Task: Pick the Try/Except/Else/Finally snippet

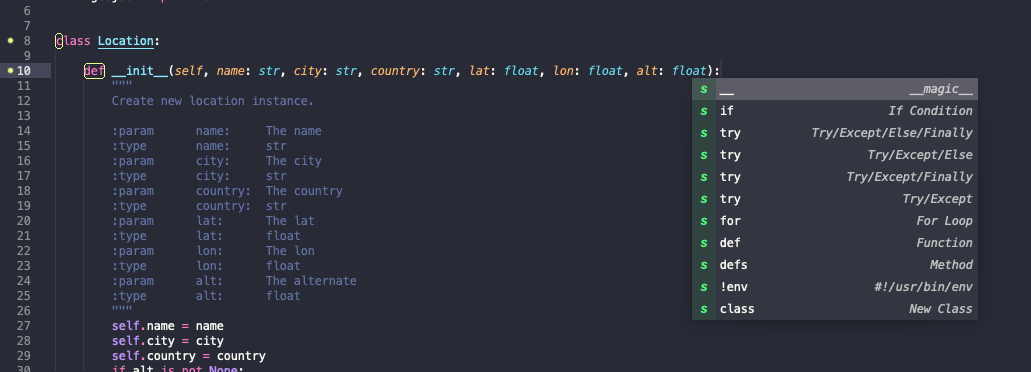Action: point(835,133)
